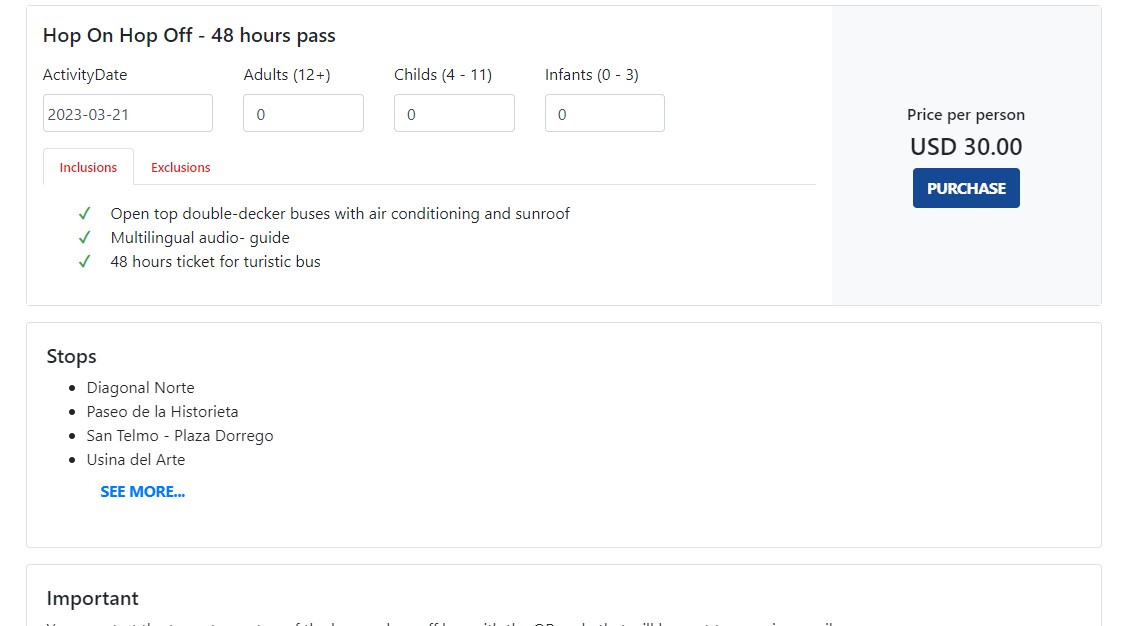Switch to the Exclusions tab

pyautogui.click(x=180, y=167)
